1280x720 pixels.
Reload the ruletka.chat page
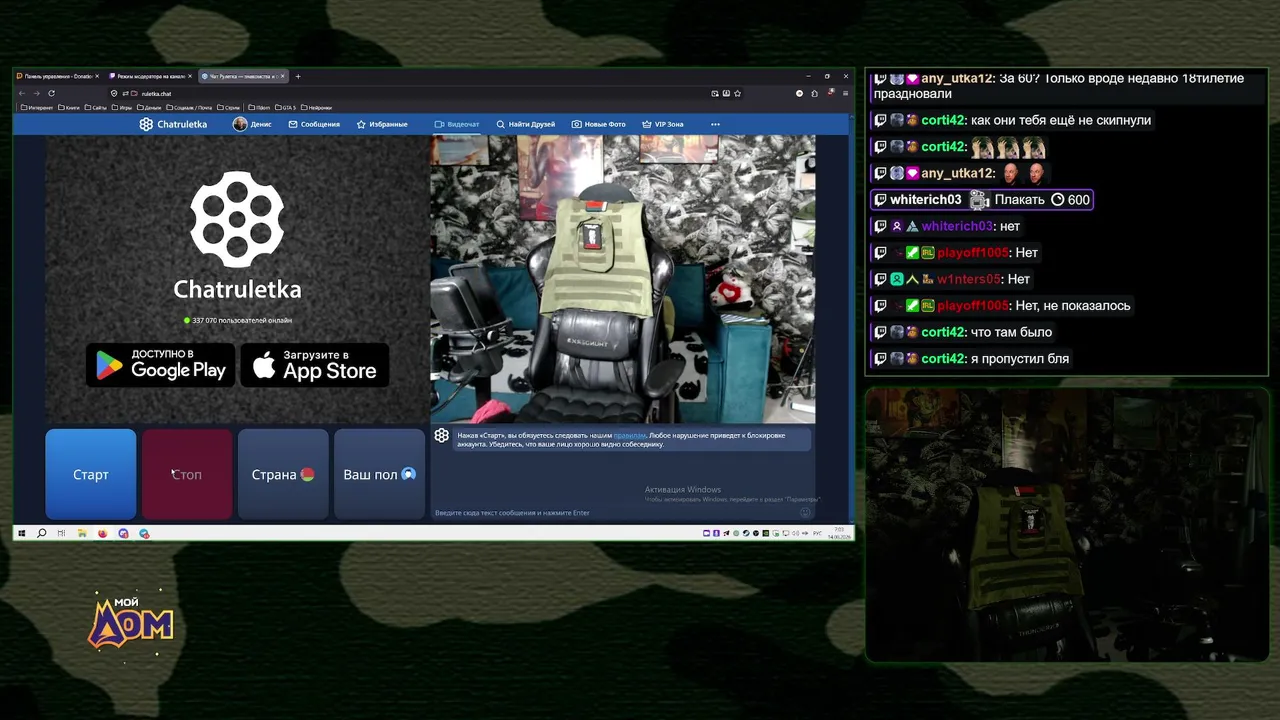pyautogui.click(x=52, y=93)
